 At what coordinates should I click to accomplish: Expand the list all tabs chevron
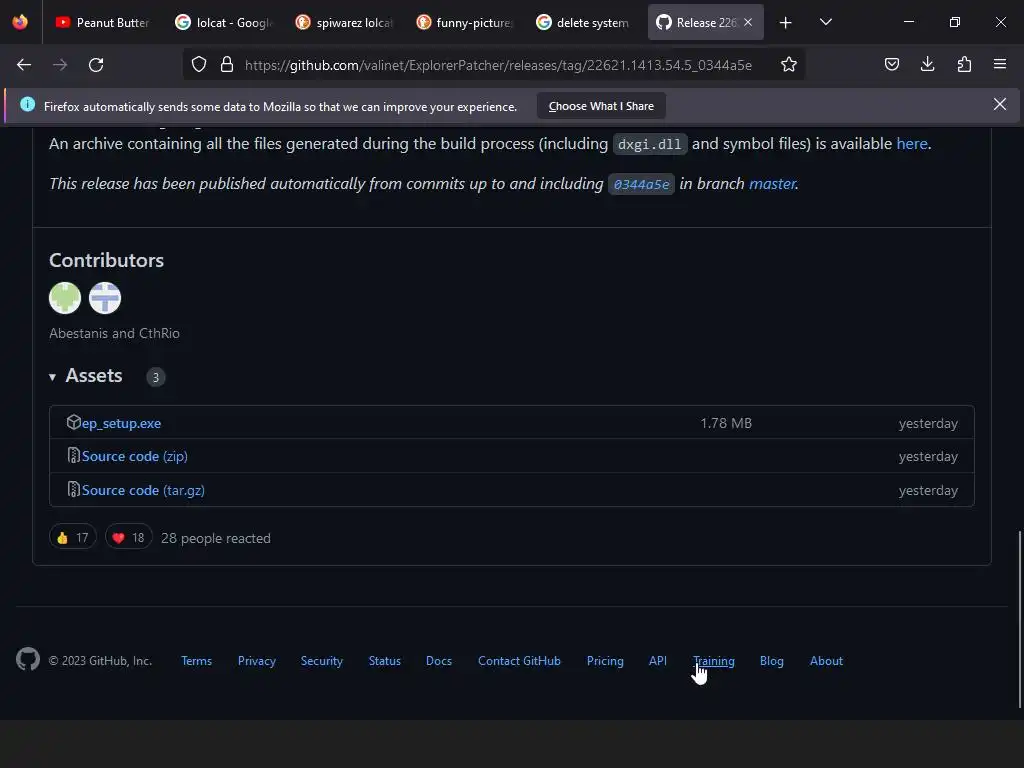tap(826, 22)
